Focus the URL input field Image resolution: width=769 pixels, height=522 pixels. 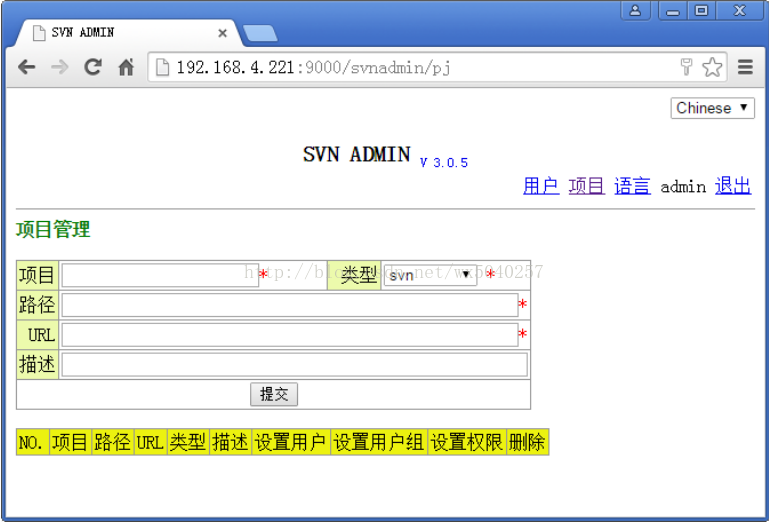pos(290,335)
